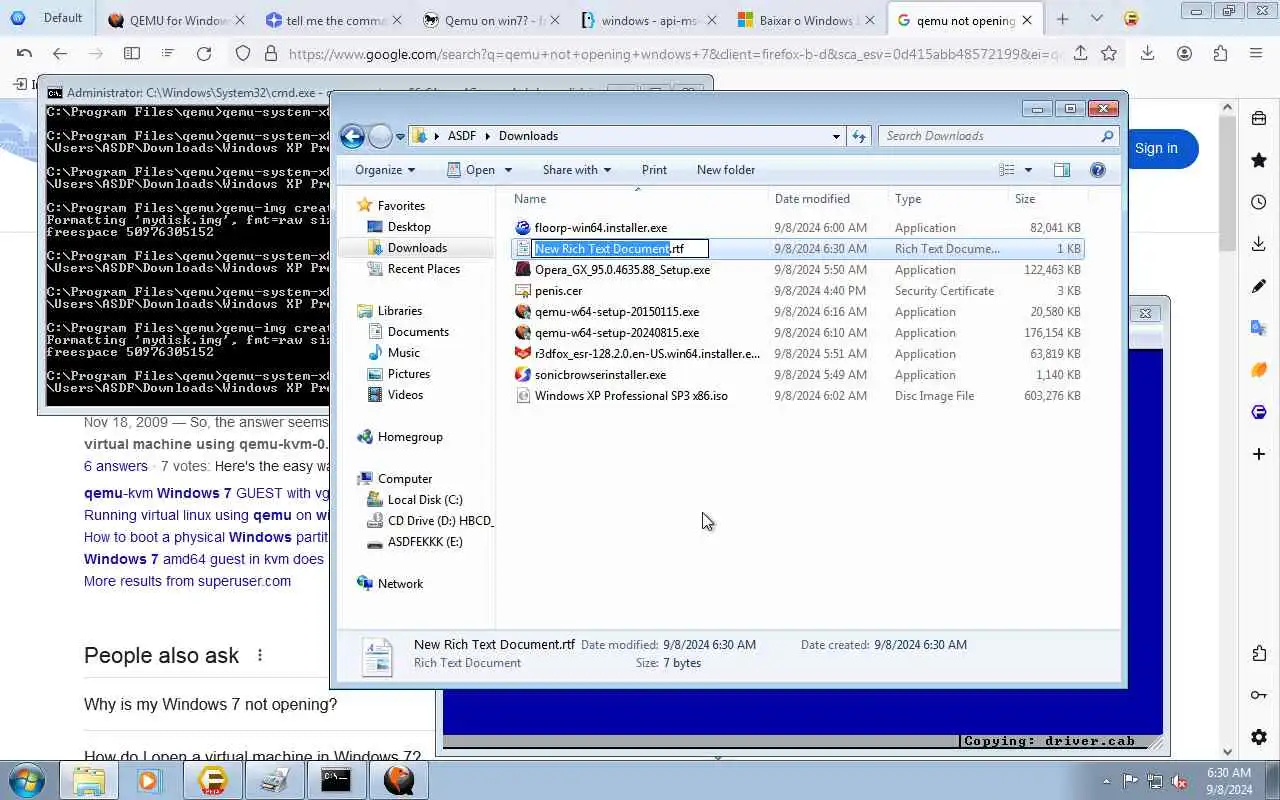Screen dimensions: 1280x800
Task: Open recent pages dropdown arrow
Action: [400, 136]
